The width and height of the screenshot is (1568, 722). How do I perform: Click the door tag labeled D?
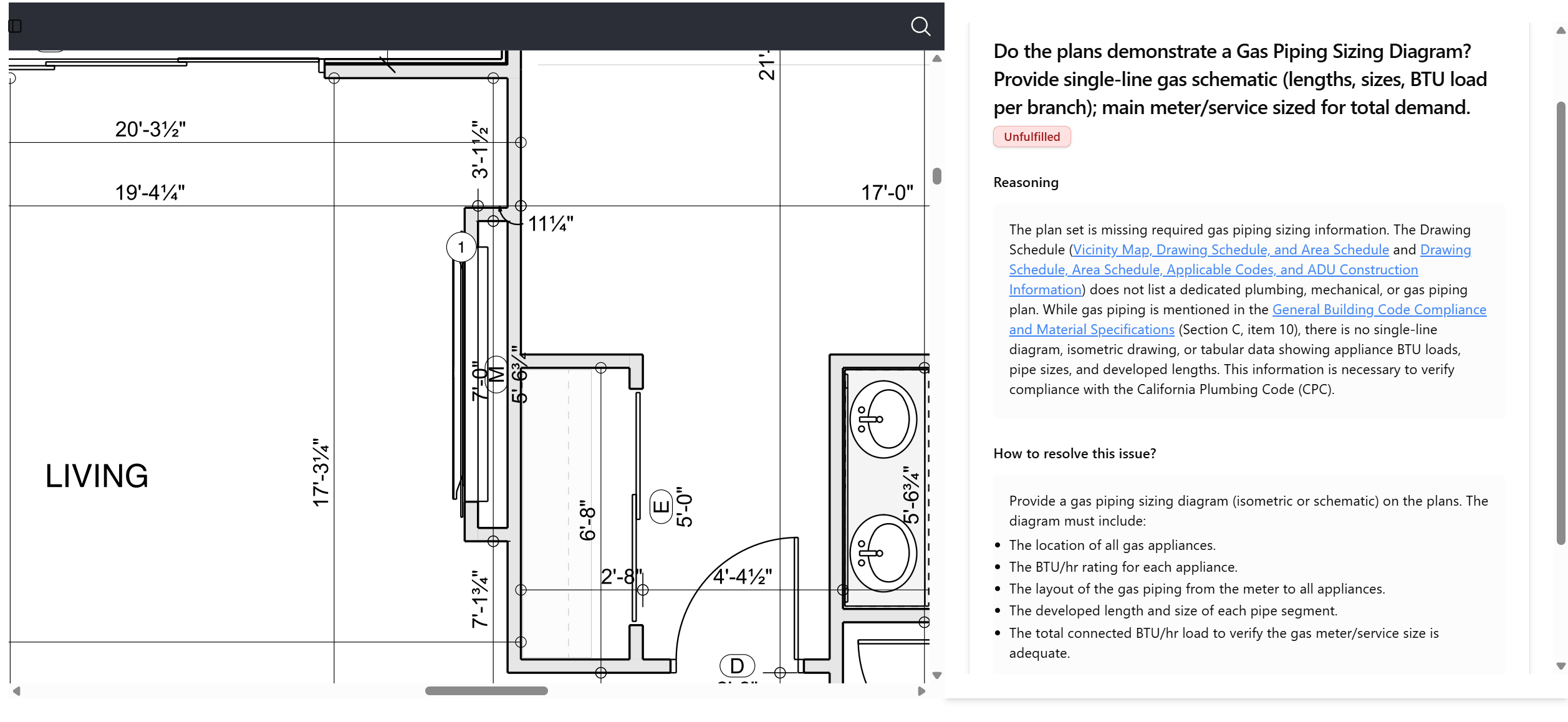[x=737, y=666]
